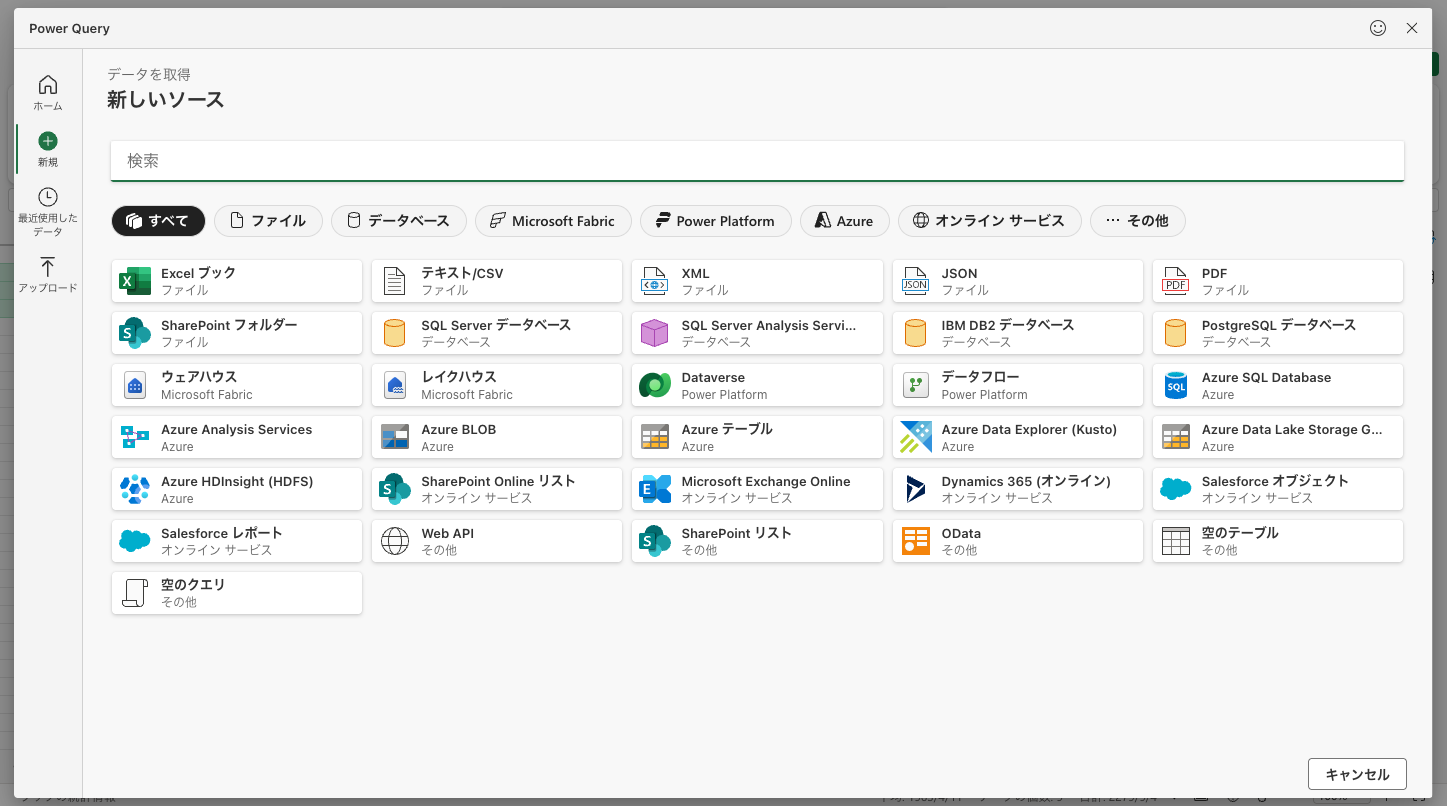Click the キャンセル button
The width and height of the screenshot is (1447, 806).
pos(1357,774)
